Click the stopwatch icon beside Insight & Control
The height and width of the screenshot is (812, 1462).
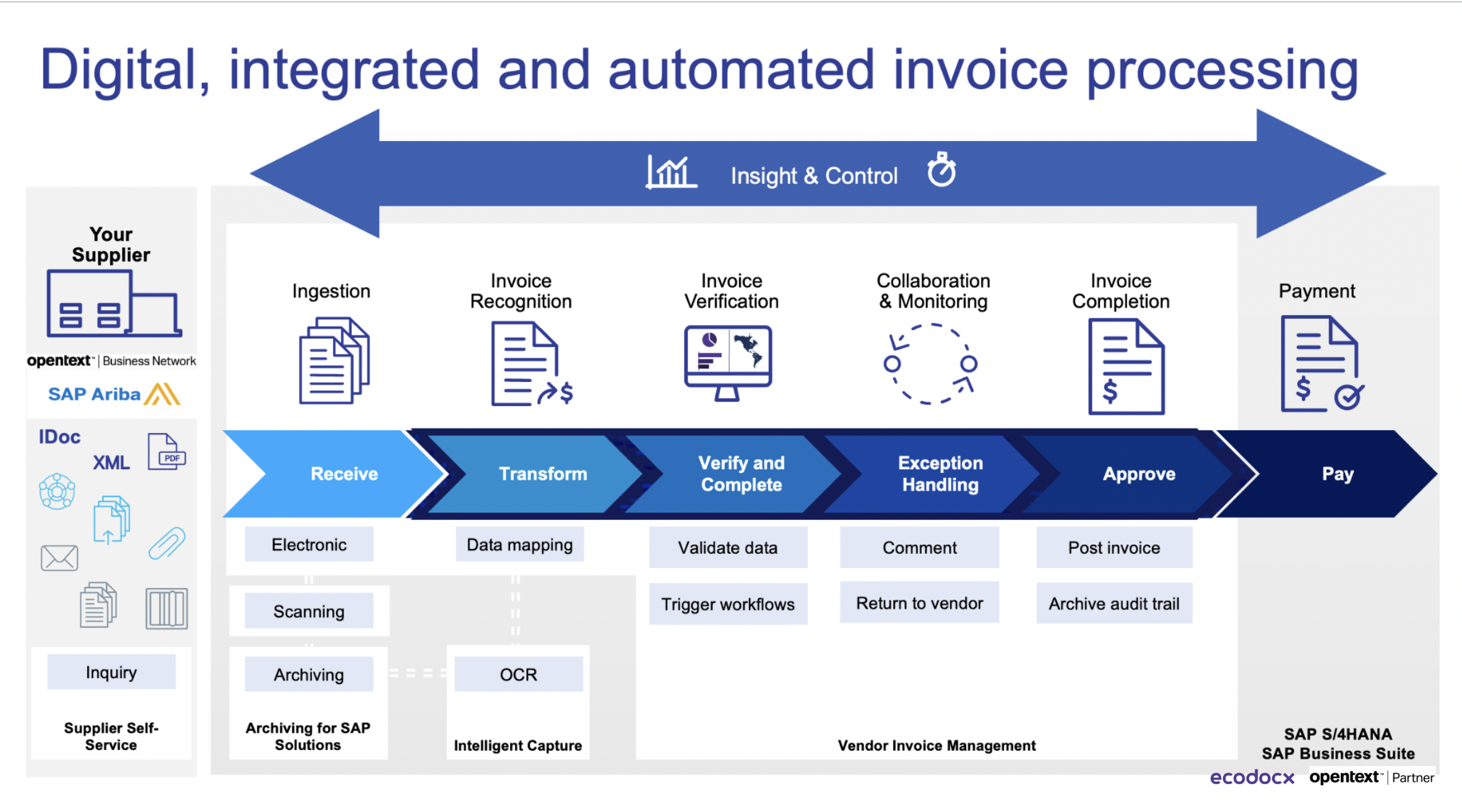[x=941, y=169]
